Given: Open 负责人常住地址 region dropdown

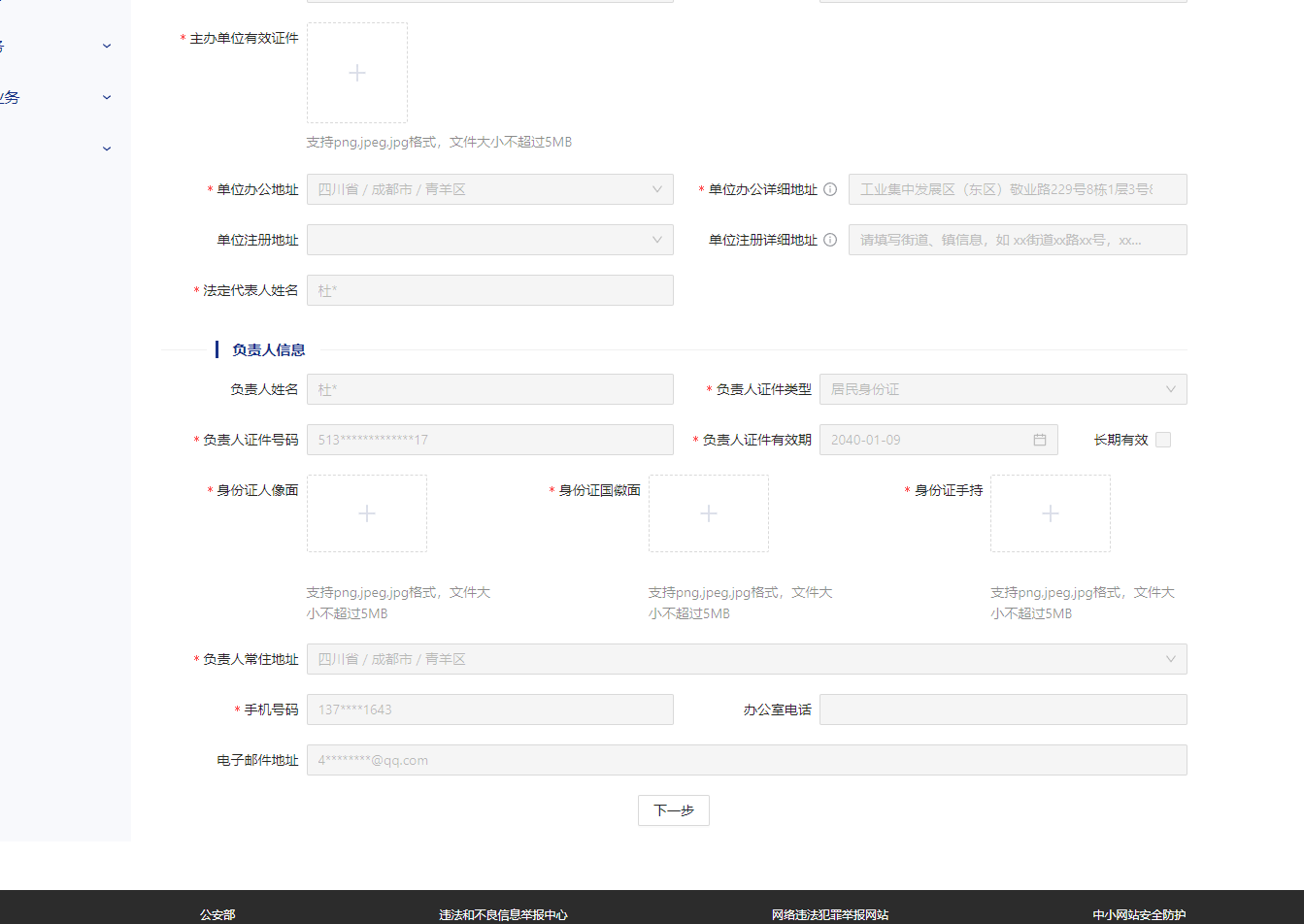Looking at the screenshot, I should tap(747, 659).
